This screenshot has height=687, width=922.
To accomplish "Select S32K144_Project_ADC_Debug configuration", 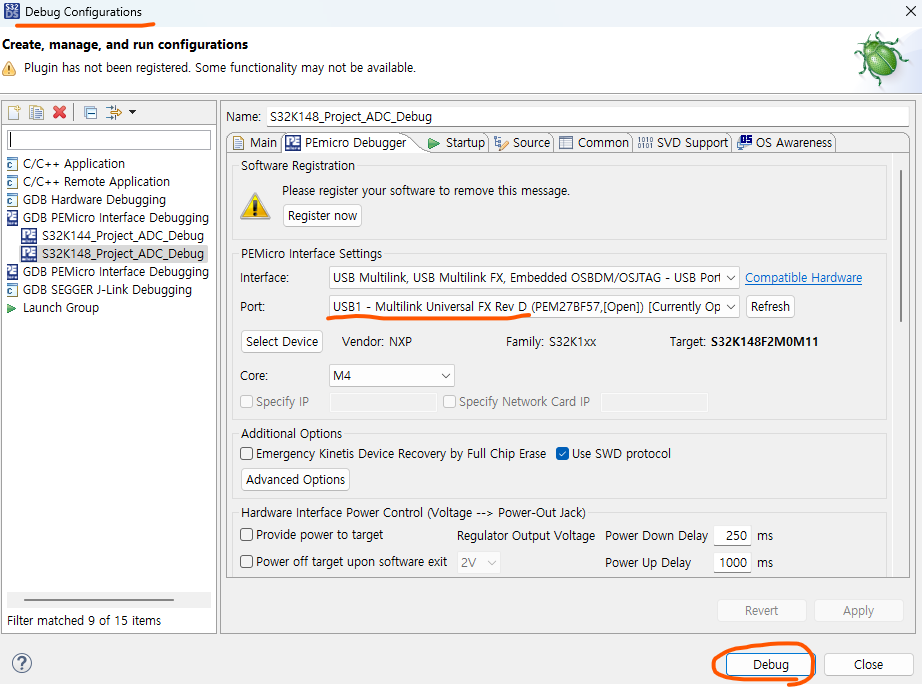I will [x=122, y=236].
